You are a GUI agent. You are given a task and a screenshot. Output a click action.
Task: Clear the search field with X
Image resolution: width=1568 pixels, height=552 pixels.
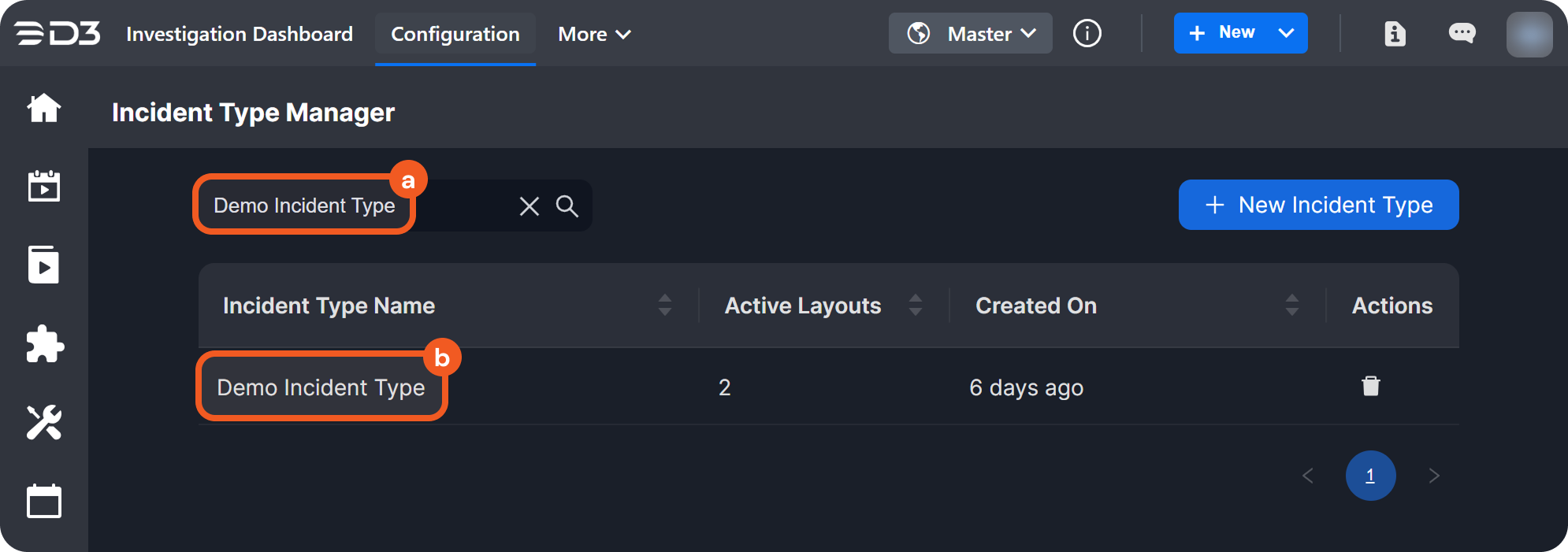pyautogui.click(x=529, y=206)
